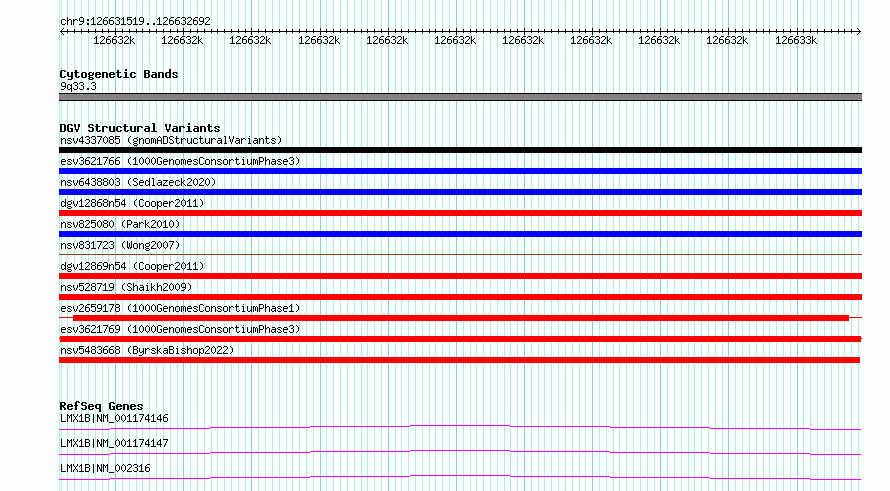Viewport: 890px width, 491px height.
Task: Open the LMX1B|NM_001174147 transcript label
Action: pos(114,443)
